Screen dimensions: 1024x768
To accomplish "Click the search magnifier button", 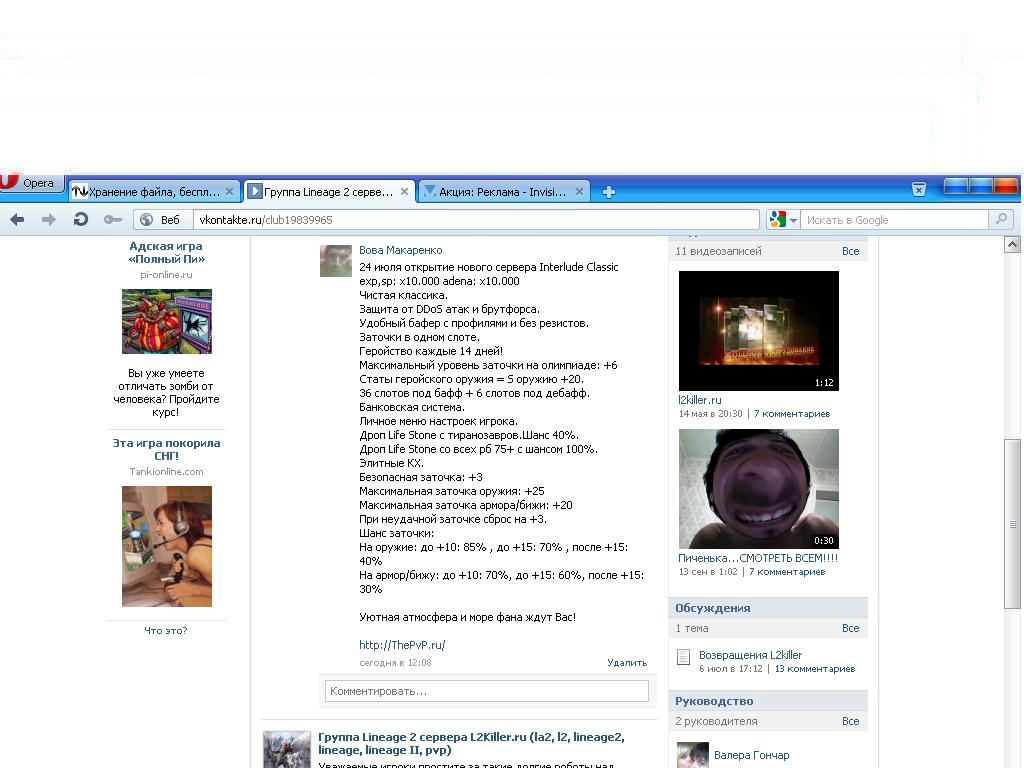I will 1001,219.
